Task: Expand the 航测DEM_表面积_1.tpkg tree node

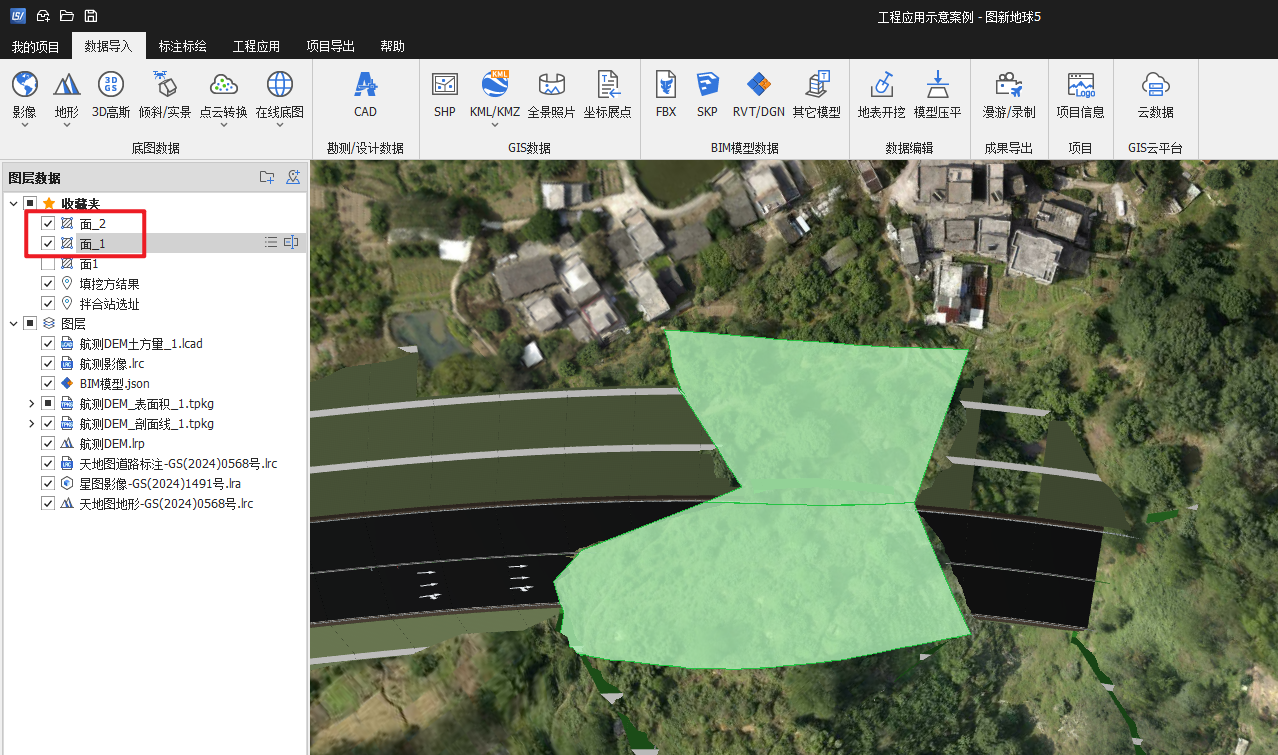Action: (32, 404)
